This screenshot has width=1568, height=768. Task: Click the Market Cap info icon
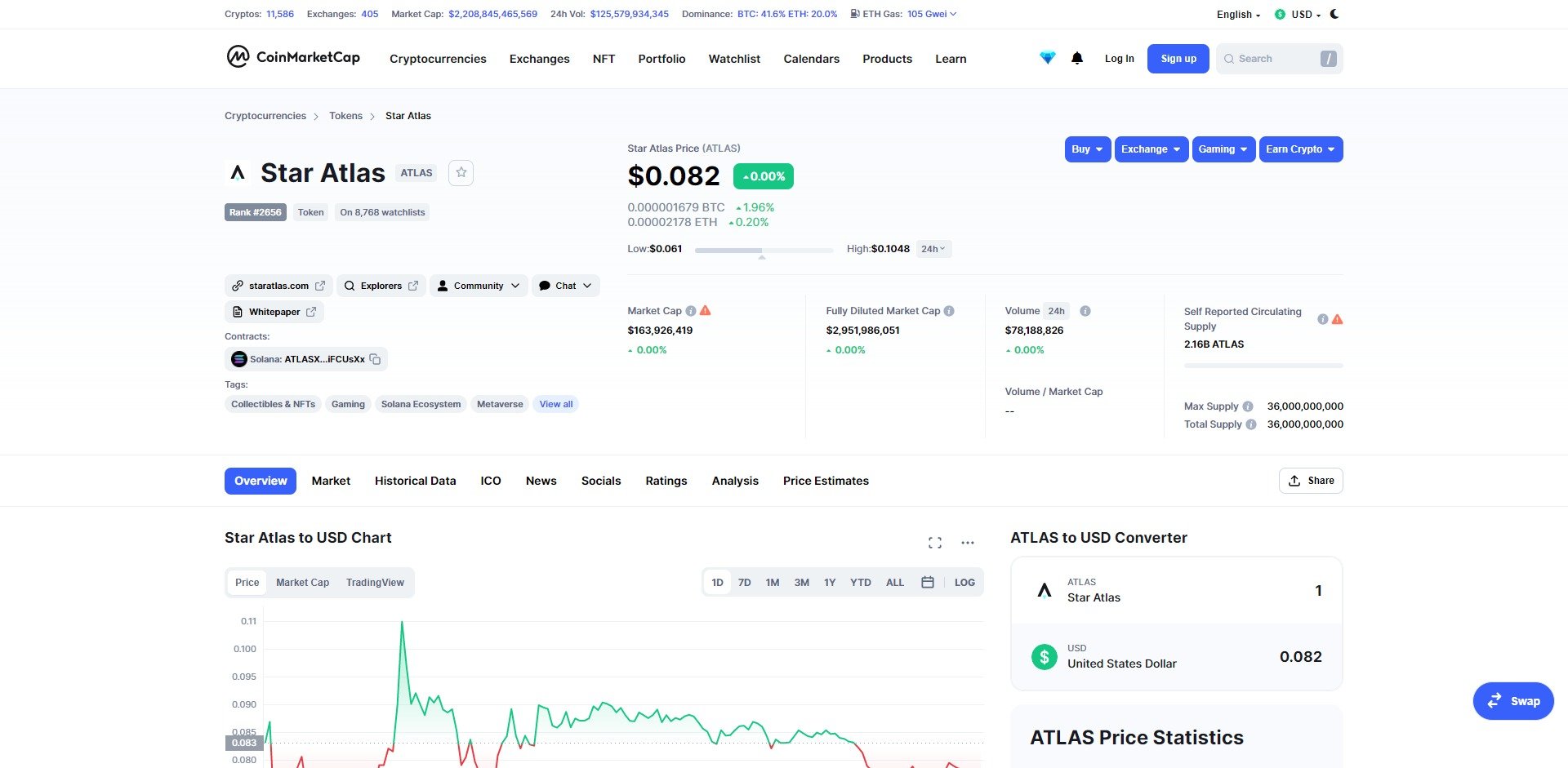coord(691,311)
